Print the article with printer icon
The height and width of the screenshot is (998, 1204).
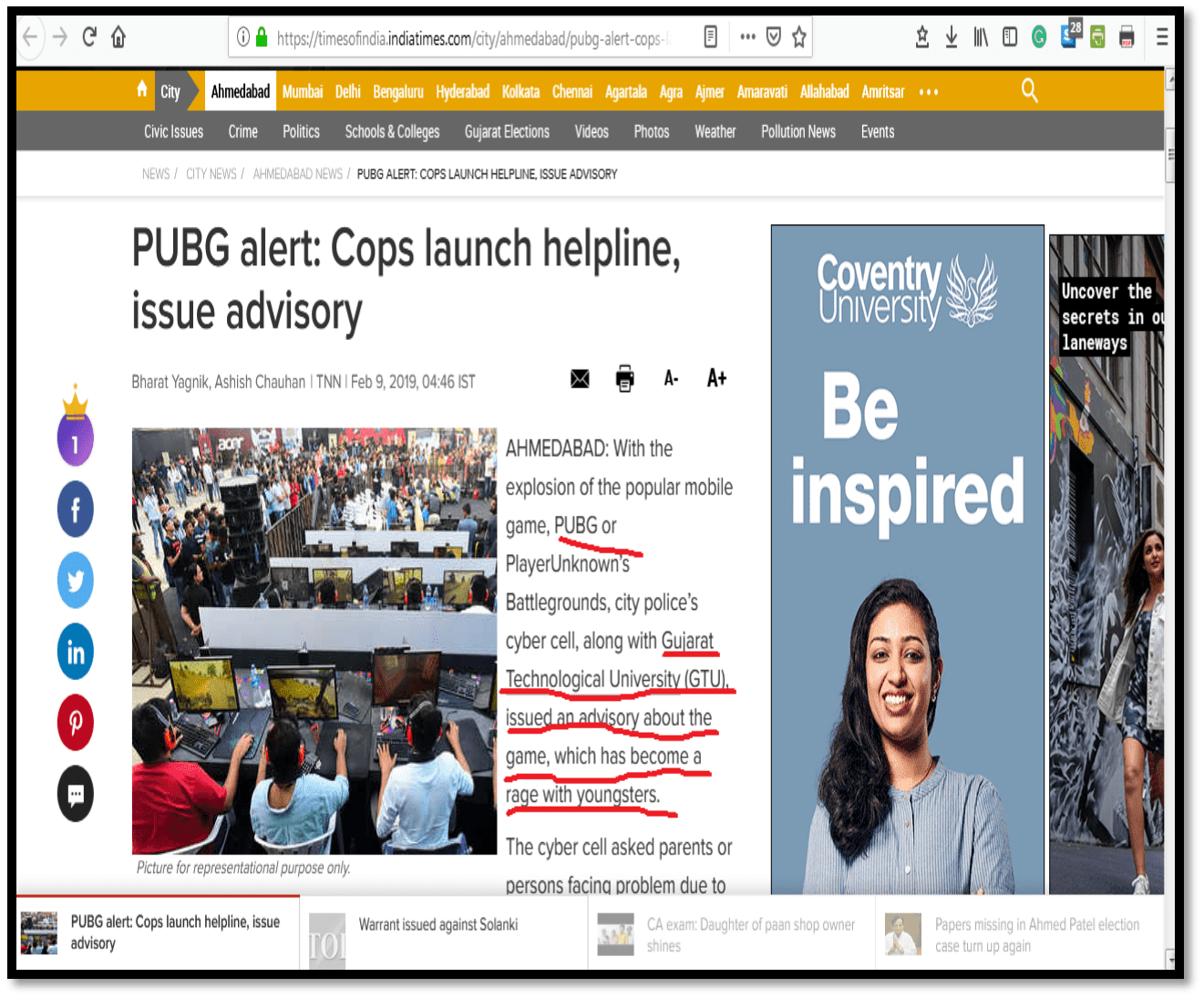pyautogui.click(x=625, y=378)
